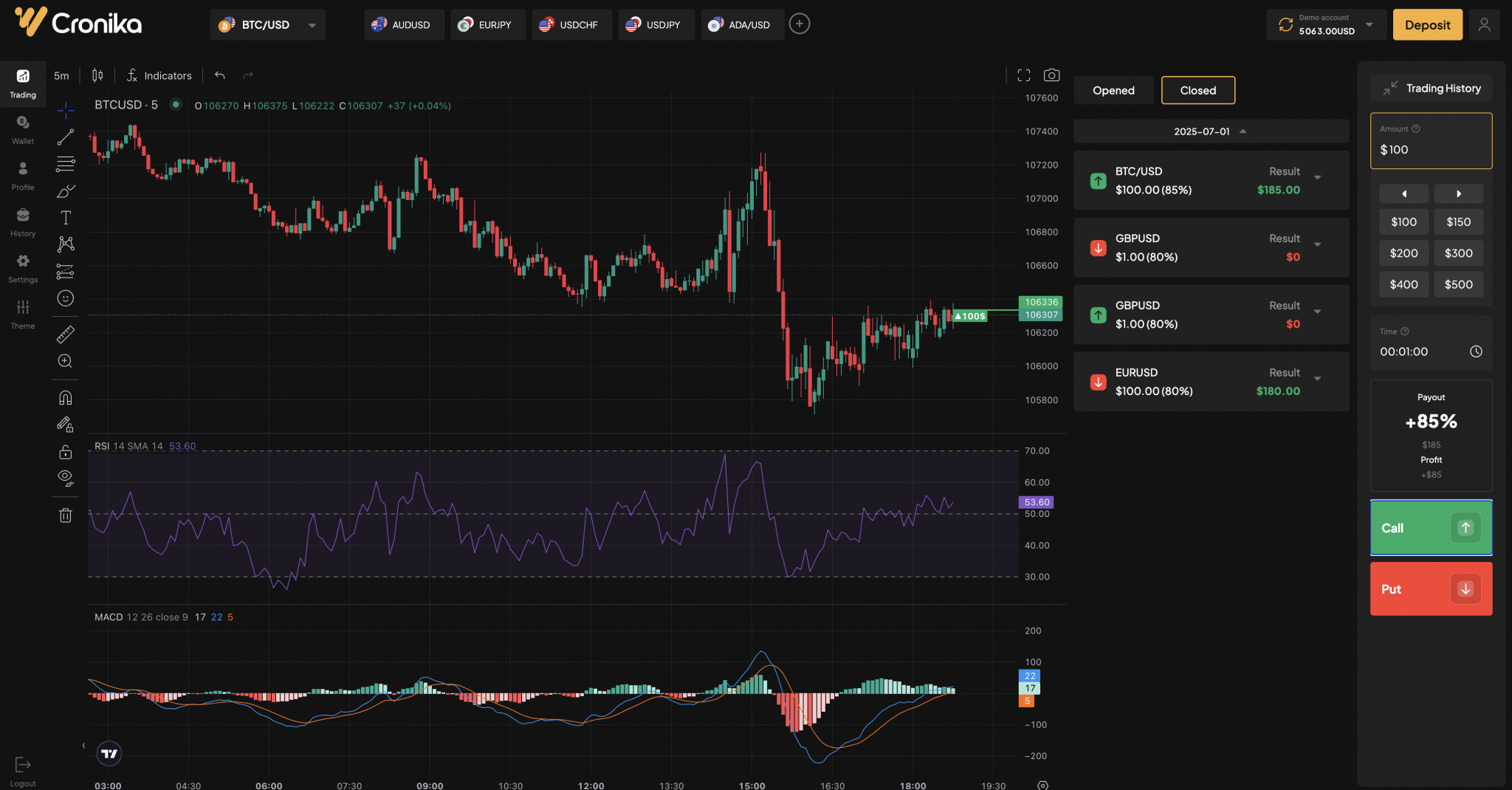This screenshot has width=1512, height=790.
Task: Increase amount with right arrow
Action: (1459, 193)
